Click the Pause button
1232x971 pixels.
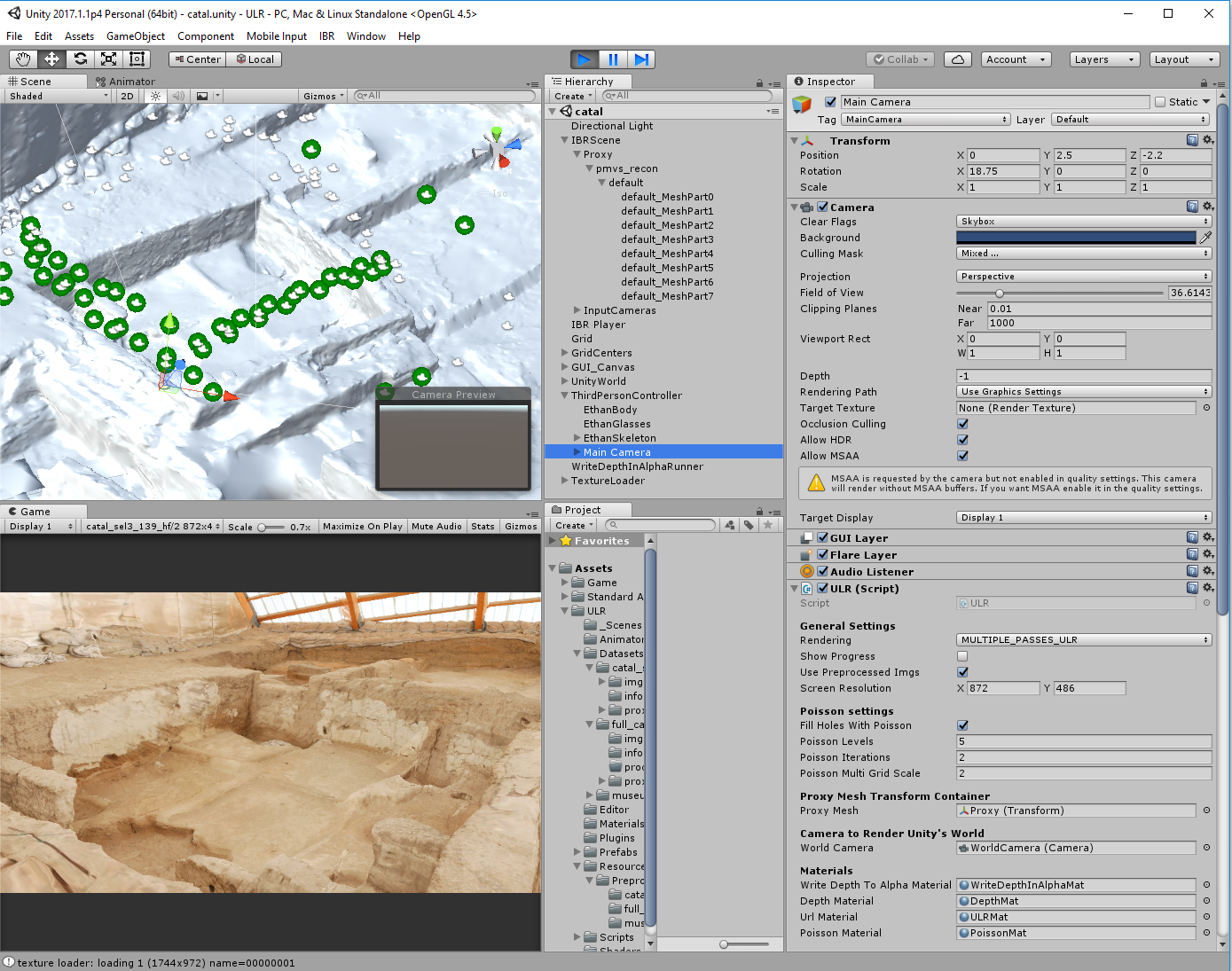point(612,59)
